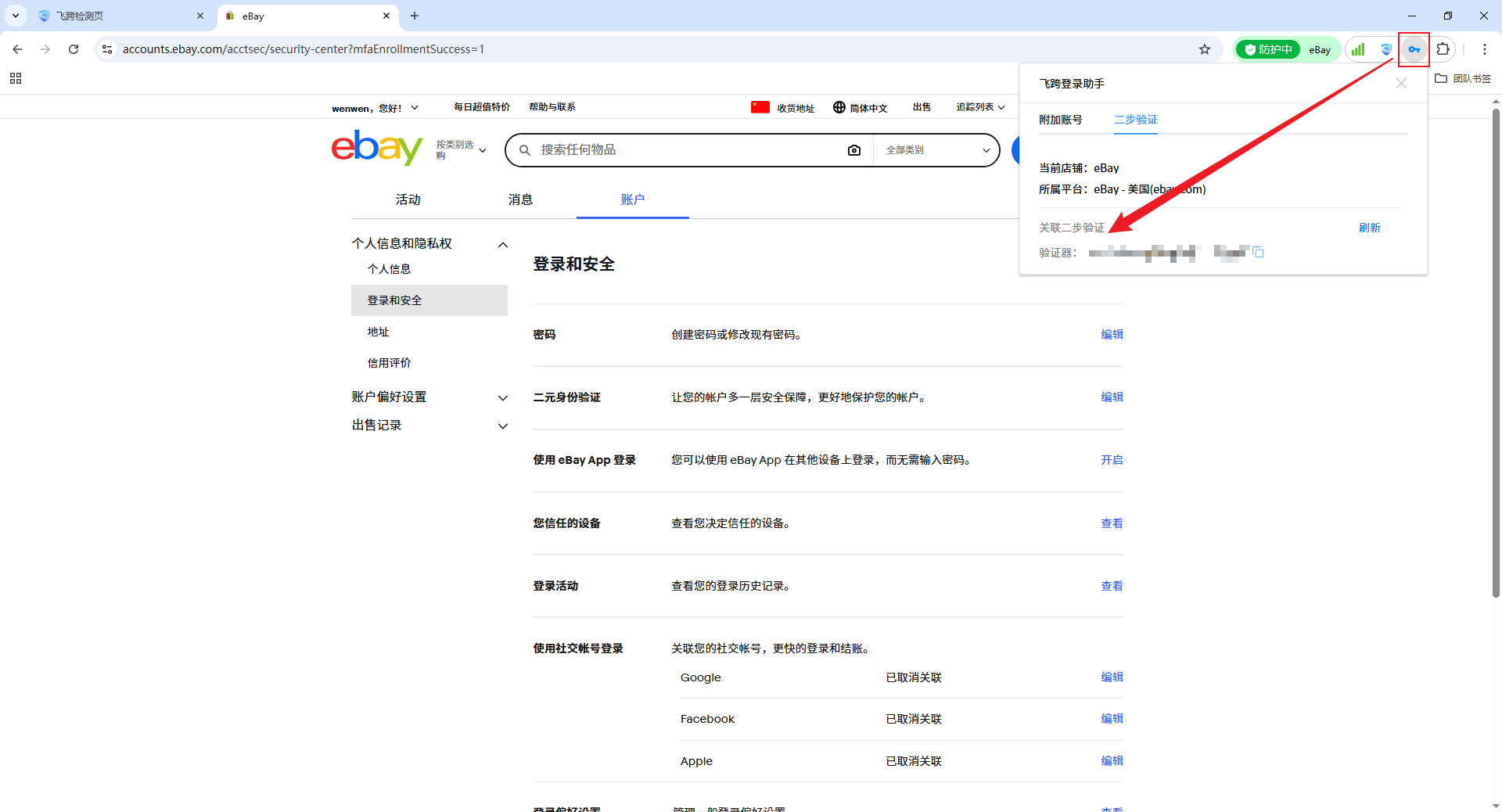The width and height of the screenshot is (1502, 812).
Task: Open 个人信息 in the sidebar
Action: [390, 269]
